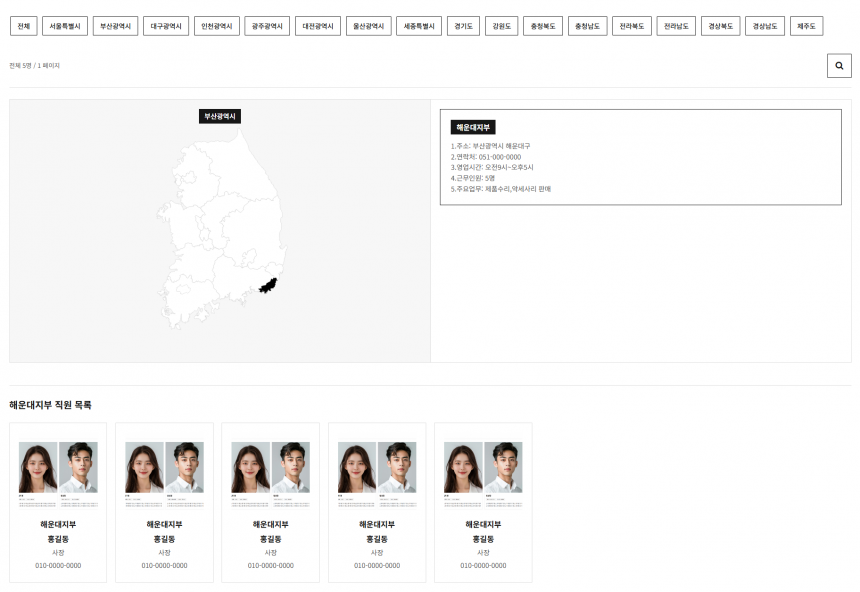Select the 경기도 region button

point(463,26)
